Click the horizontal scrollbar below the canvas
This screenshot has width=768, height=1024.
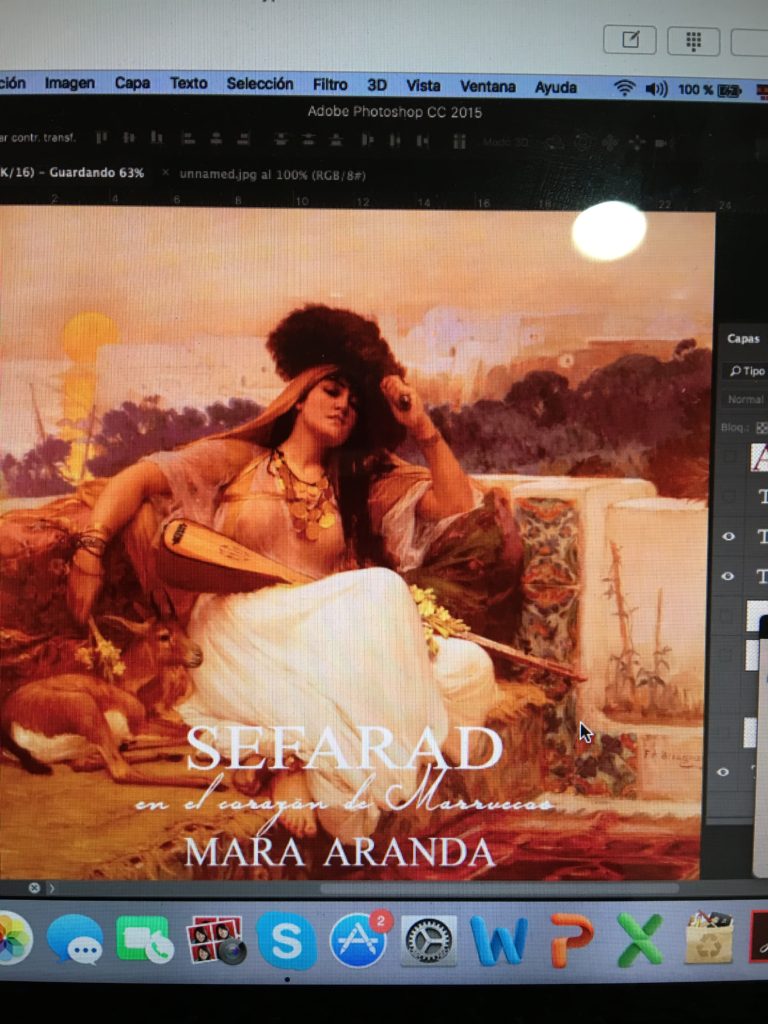point(498,888)
